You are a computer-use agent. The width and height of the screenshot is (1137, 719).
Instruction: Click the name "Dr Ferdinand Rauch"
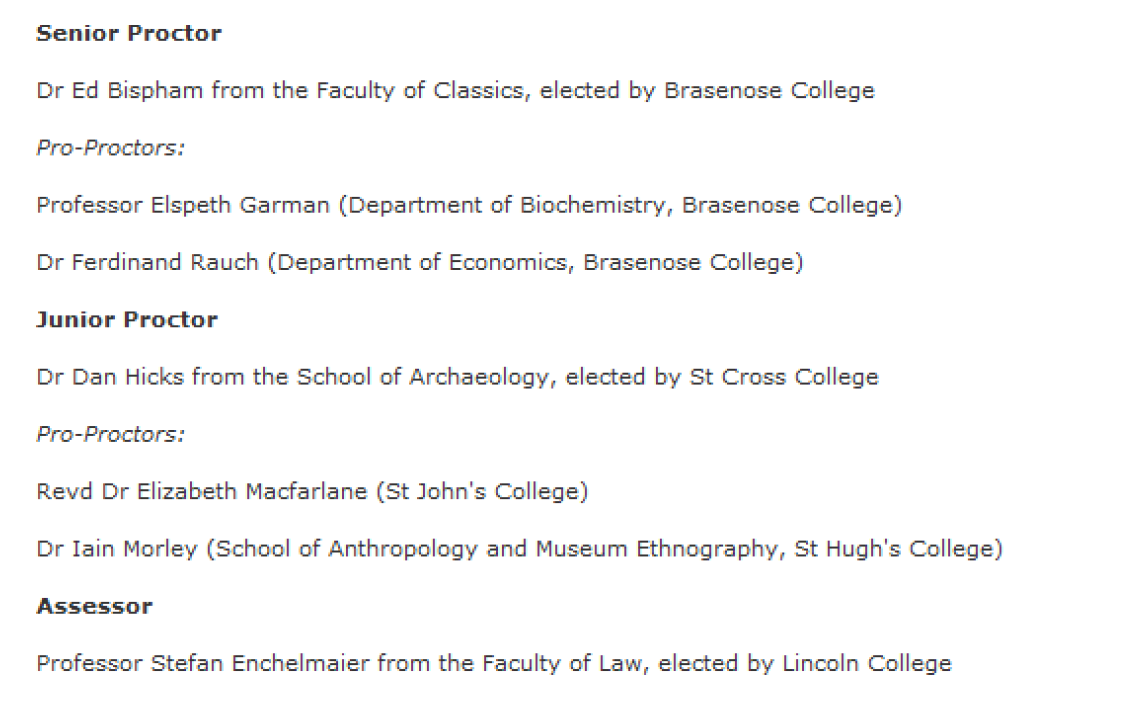tap(147, 263)
